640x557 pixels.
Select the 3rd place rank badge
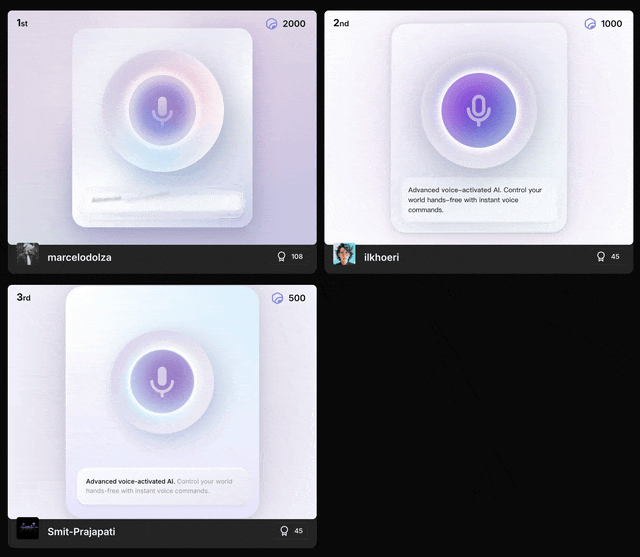click(x=23, y=298)
